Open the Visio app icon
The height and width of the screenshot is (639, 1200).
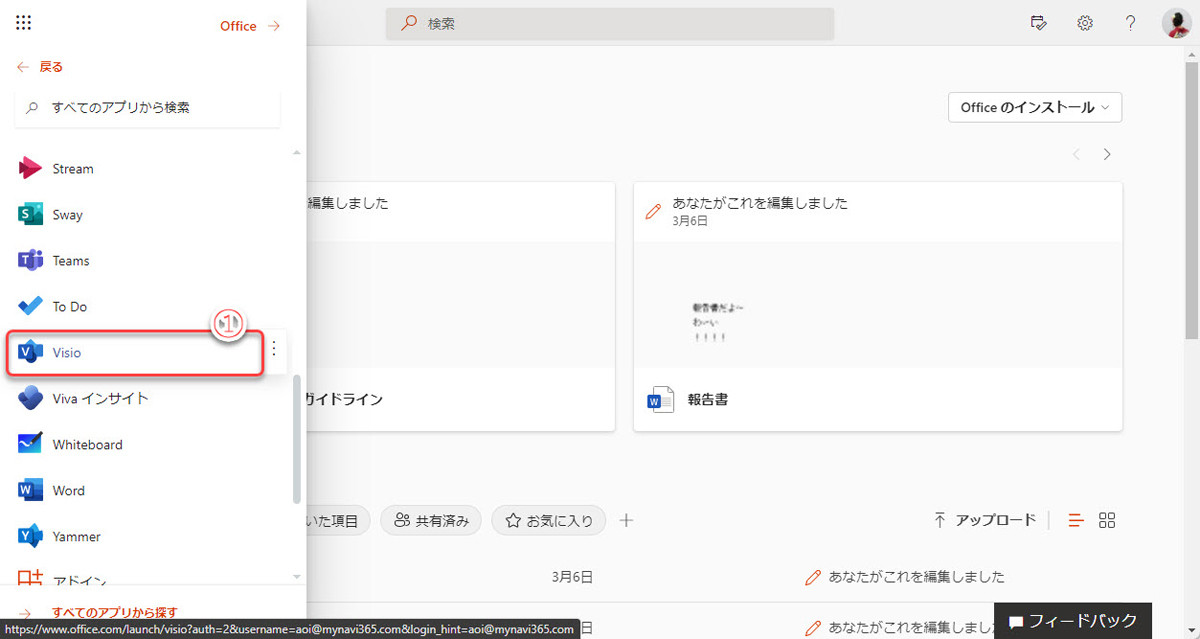click(30, 353)
